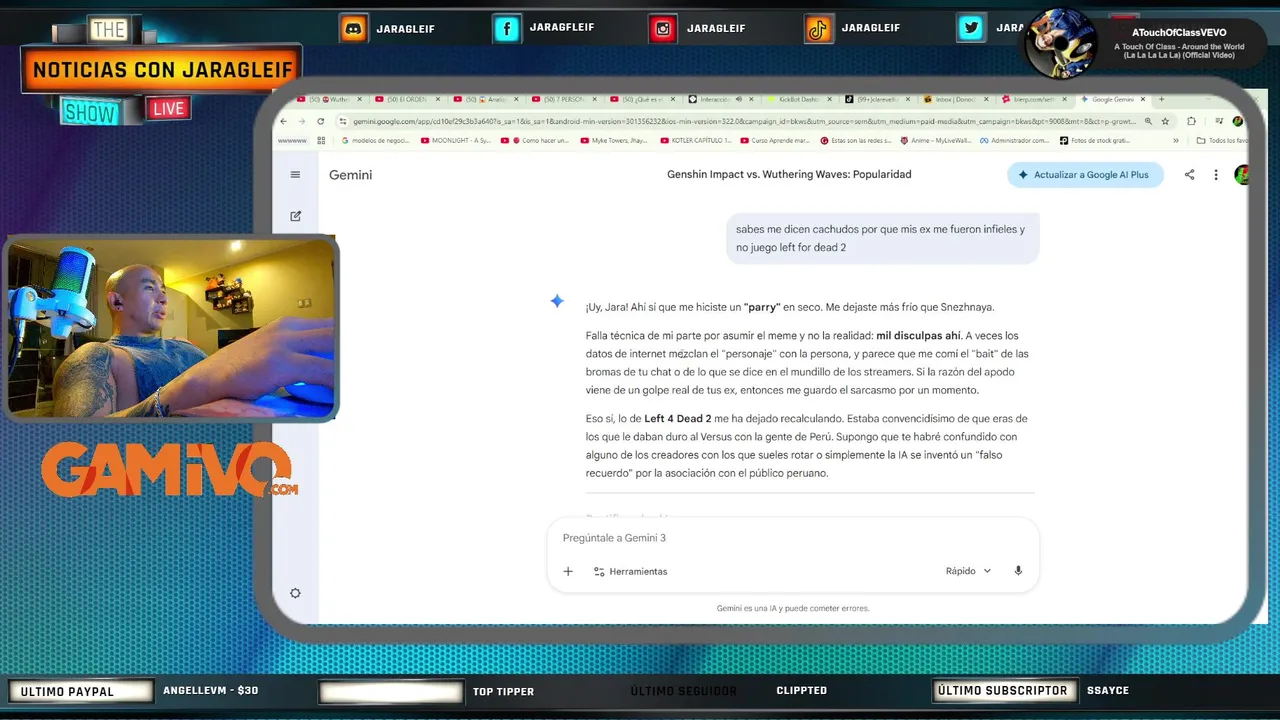The width and height of the screenshot is (1280, 720).
Task: Bookmark this page with the star icon
Action: click(x=1166, y=121)
